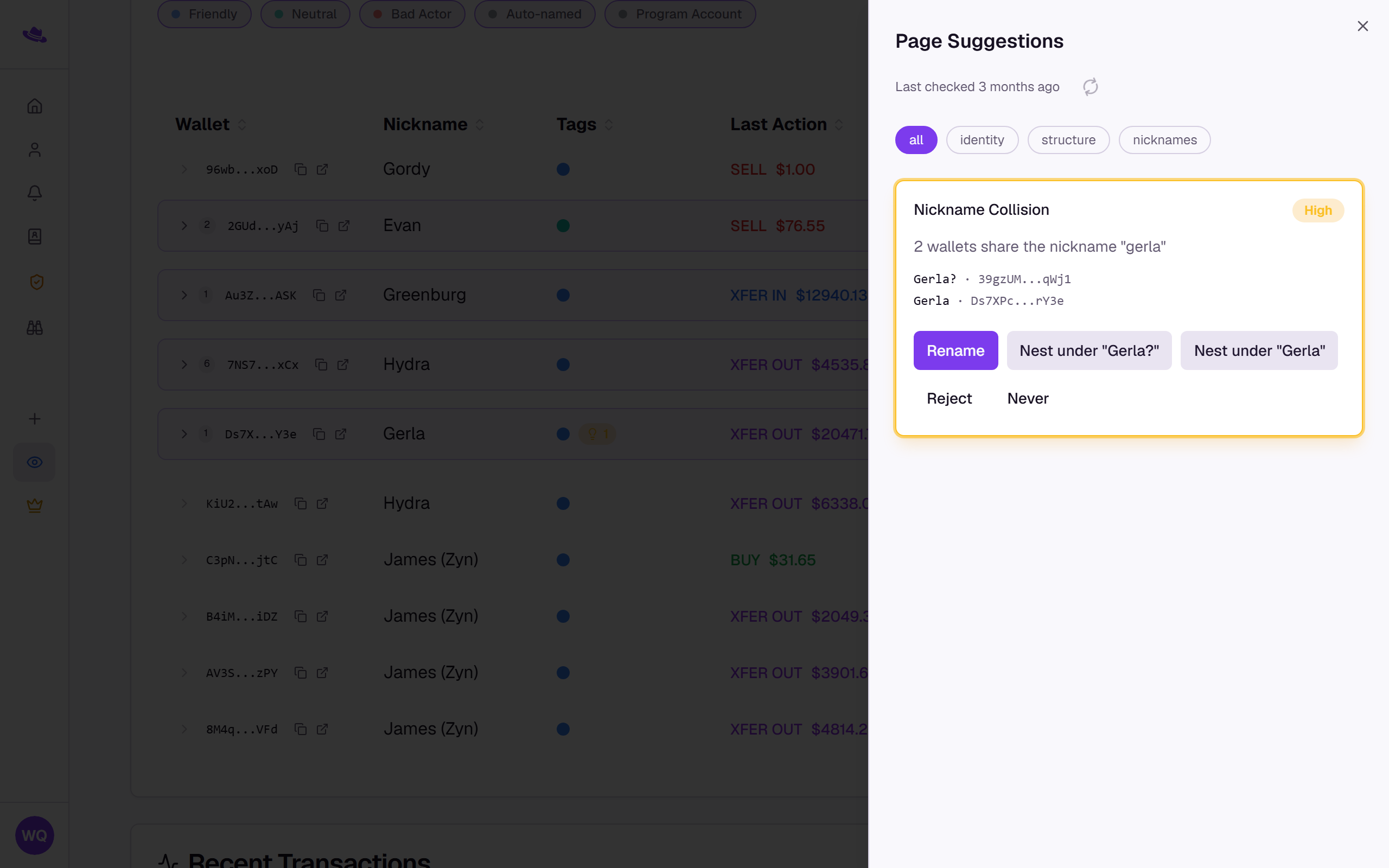Open 96wb...xoD wallet in external link
The image size is (1389, 868).
pos(322,169)
